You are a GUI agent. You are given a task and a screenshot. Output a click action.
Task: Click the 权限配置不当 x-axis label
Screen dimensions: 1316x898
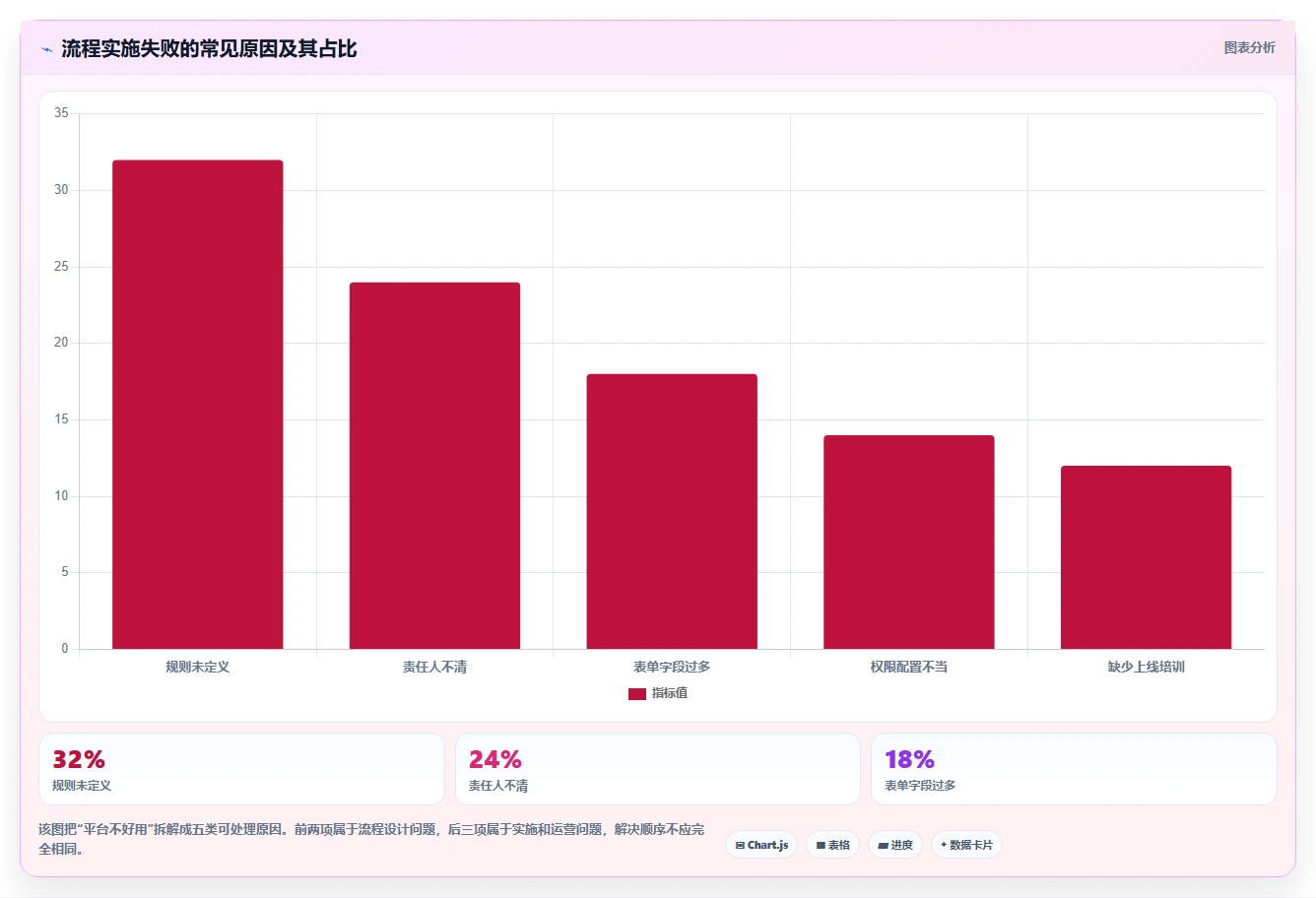click(x=909, y=667)
